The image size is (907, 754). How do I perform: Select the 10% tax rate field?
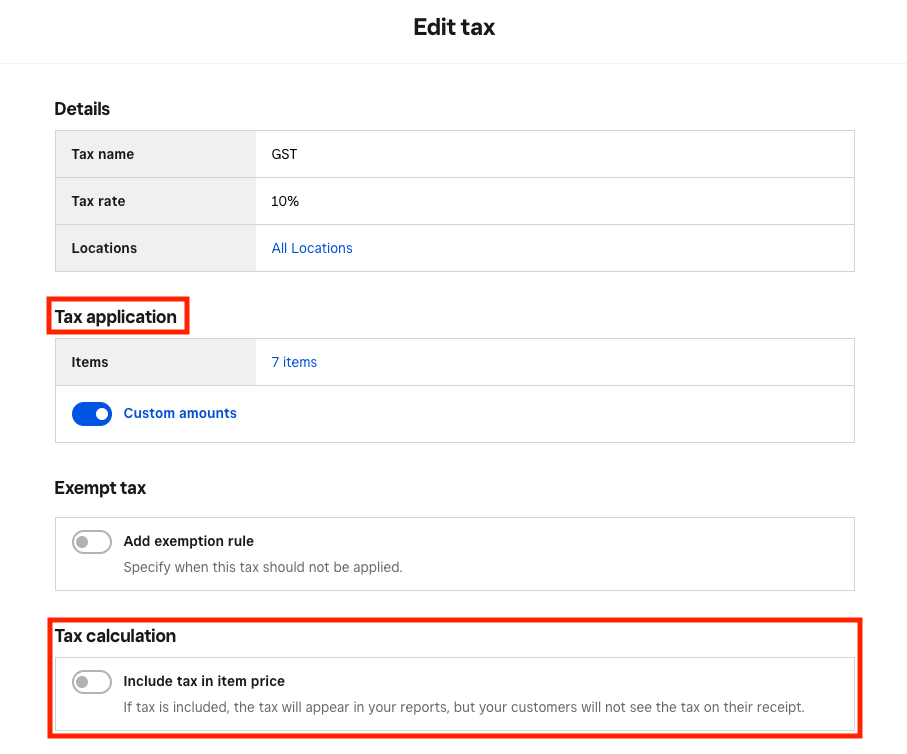pos(555,201)
